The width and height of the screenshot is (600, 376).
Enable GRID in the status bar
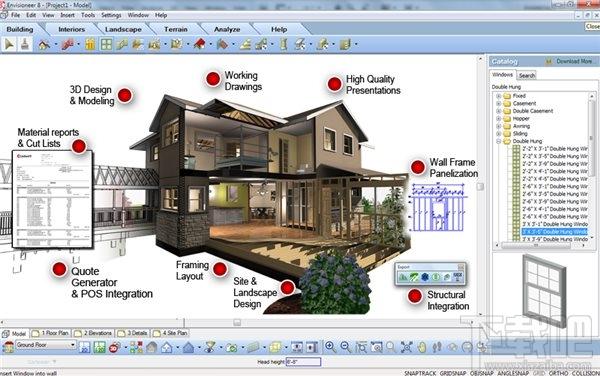539,373
